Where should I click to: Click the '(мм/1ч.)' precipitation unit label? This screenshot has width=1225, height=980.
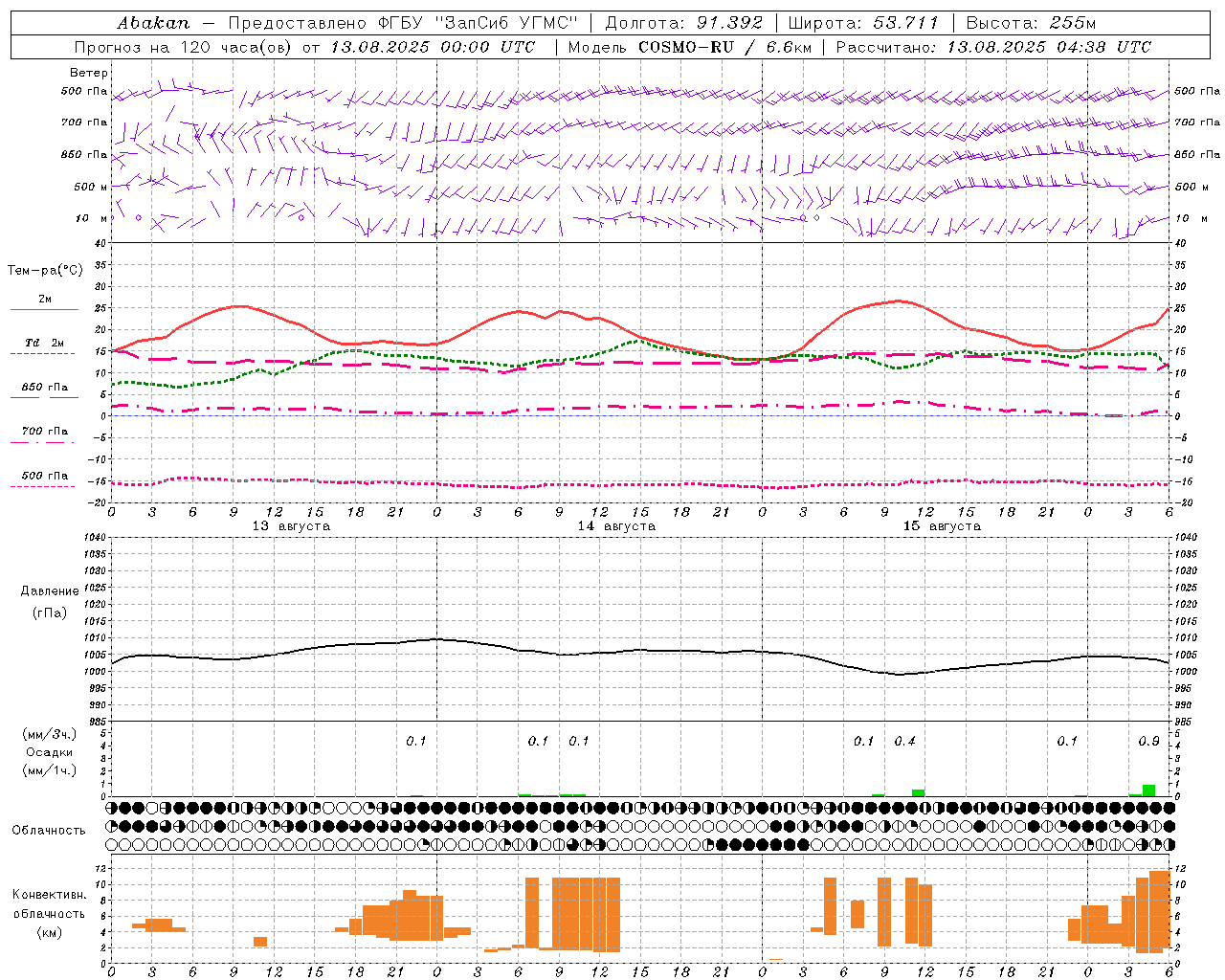(50, 770)
